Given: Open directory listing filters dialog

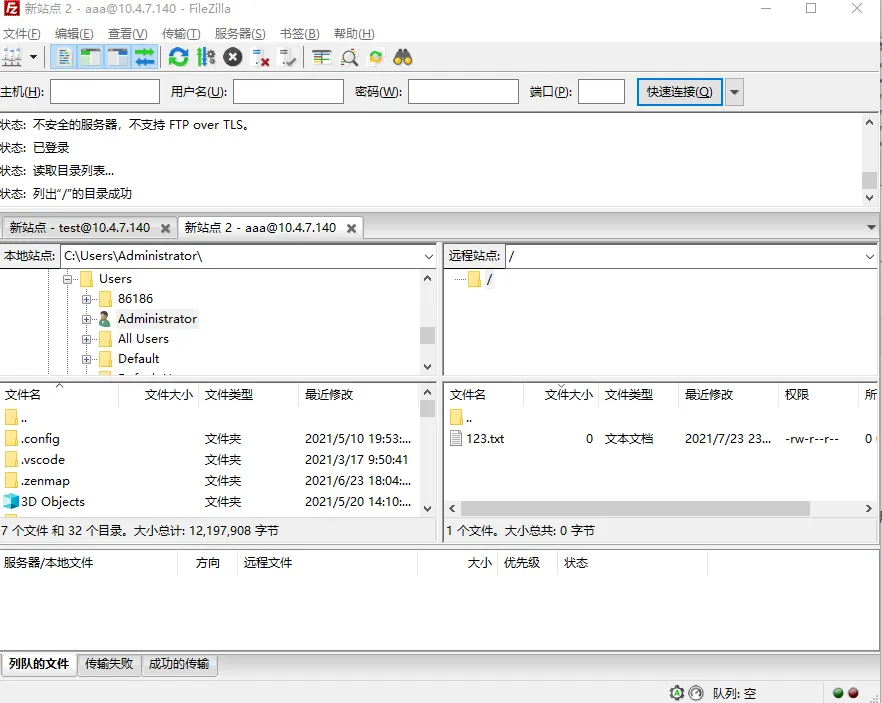Looking at the screenshot, I should (322, 57).
